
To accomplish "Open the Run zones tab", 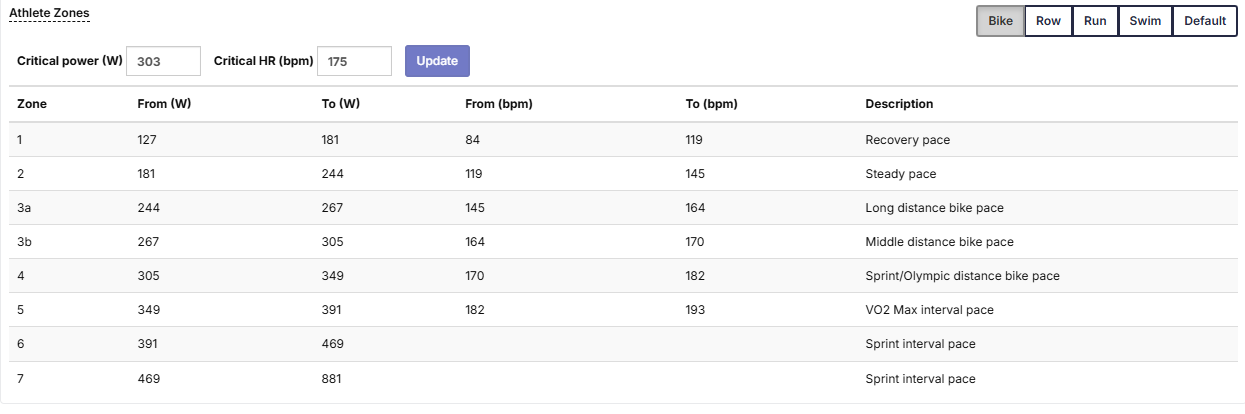I will click(x=1095, y=21).
